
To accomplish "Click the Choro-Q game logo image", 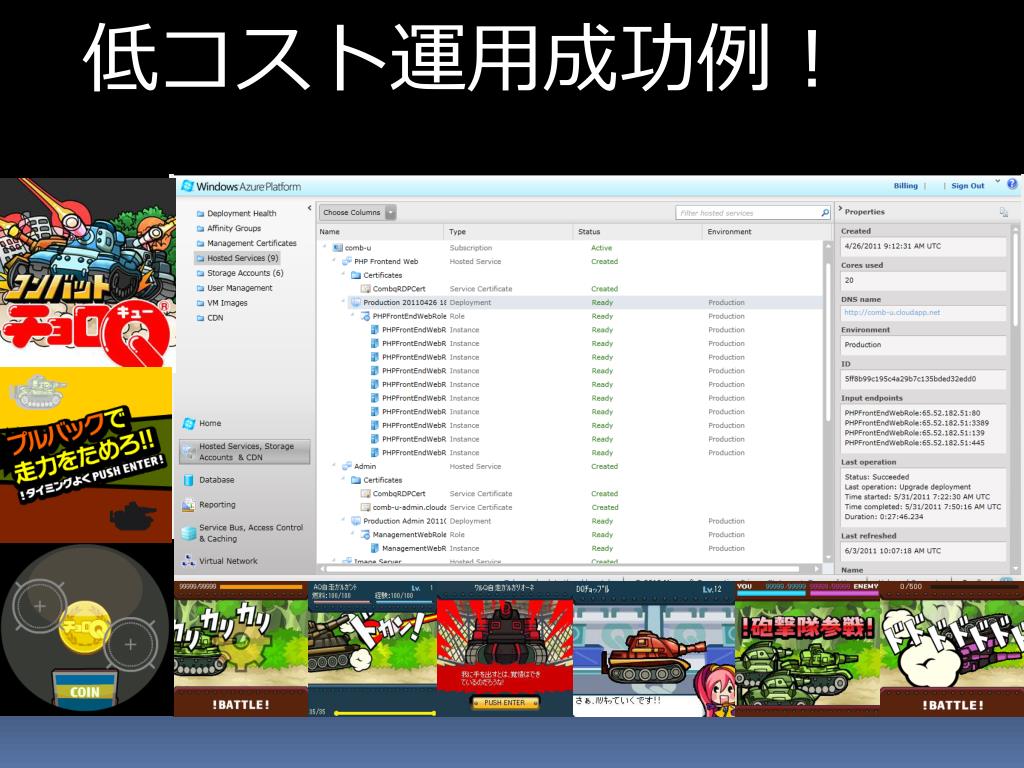I will click(x=88, y=272).
